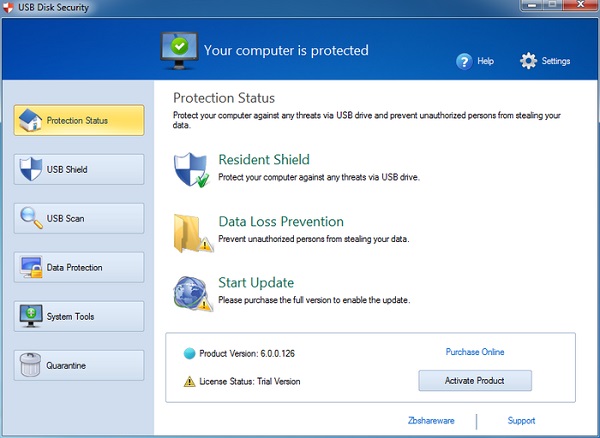Screen dimensions: 600x438
Task: Click the Data Loss Prevention folder icon
Action: tap(193, 233)
